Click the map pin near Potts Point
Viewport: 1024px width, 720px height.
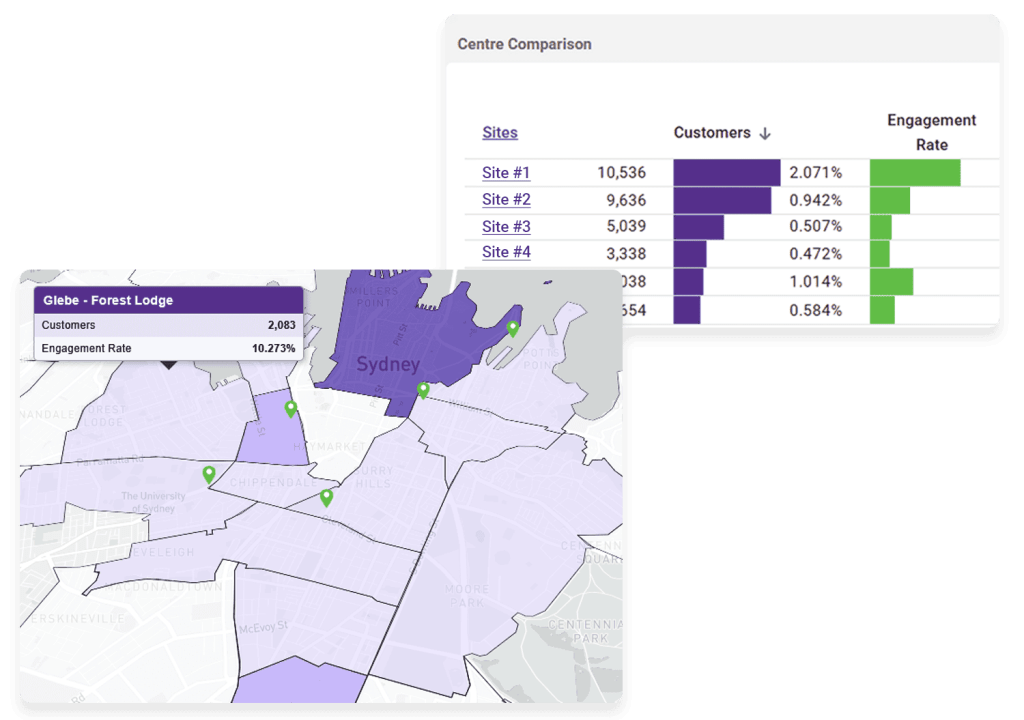(513, 329)
